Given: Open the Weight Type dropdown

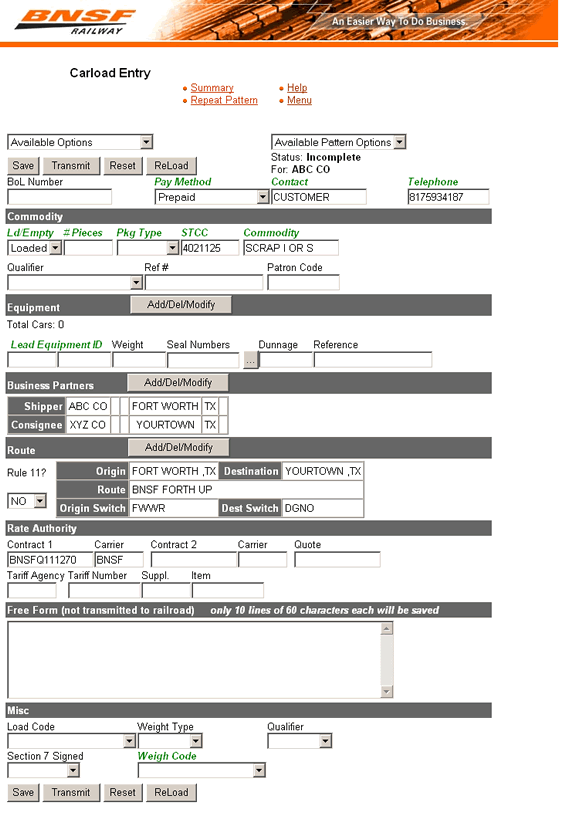Looking at the screenshot, I should click(x=170, y=741).
